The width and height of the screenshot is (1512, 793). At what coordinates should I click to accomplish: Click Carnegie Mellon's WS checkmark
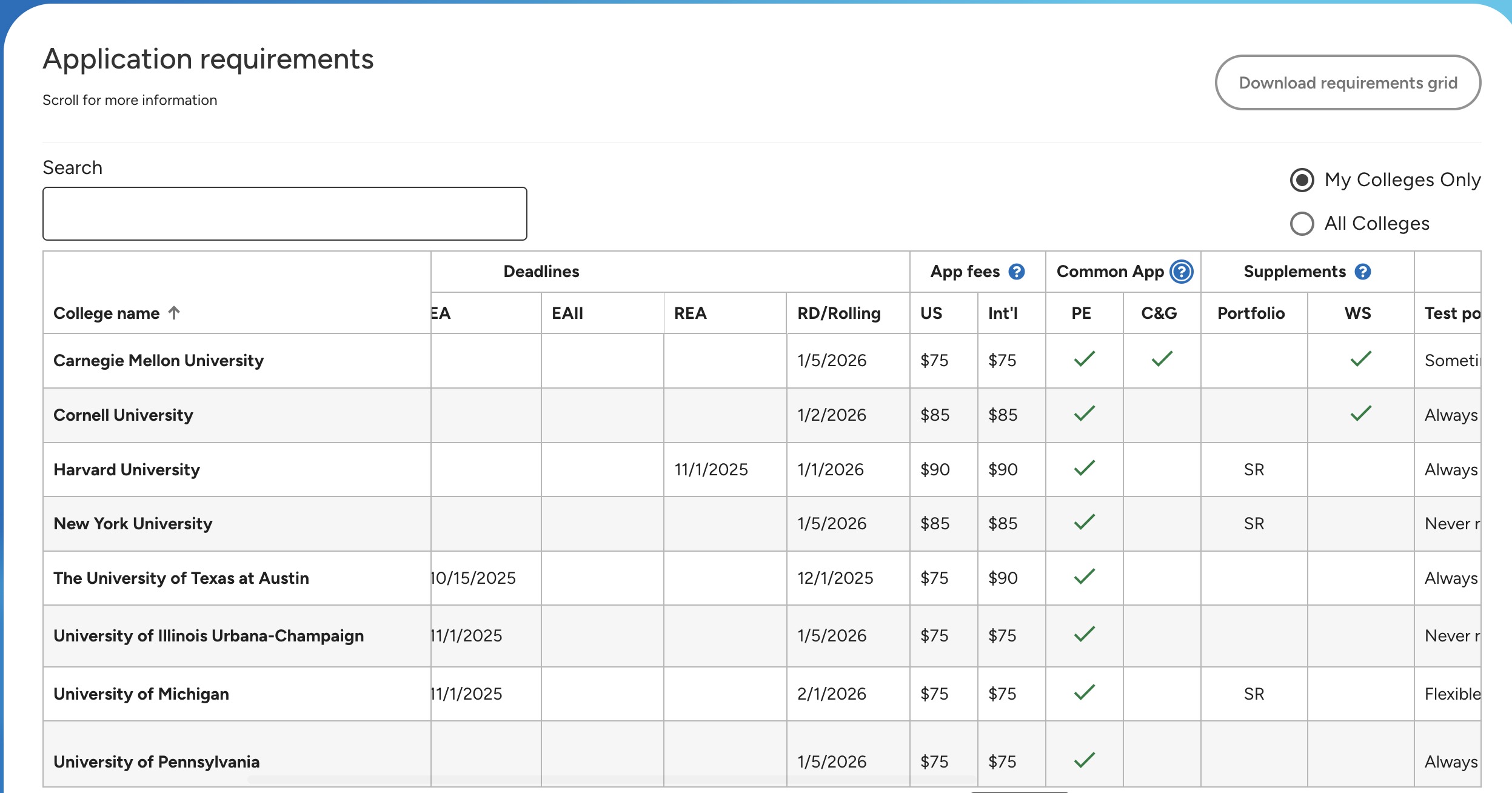(1361, 359)
